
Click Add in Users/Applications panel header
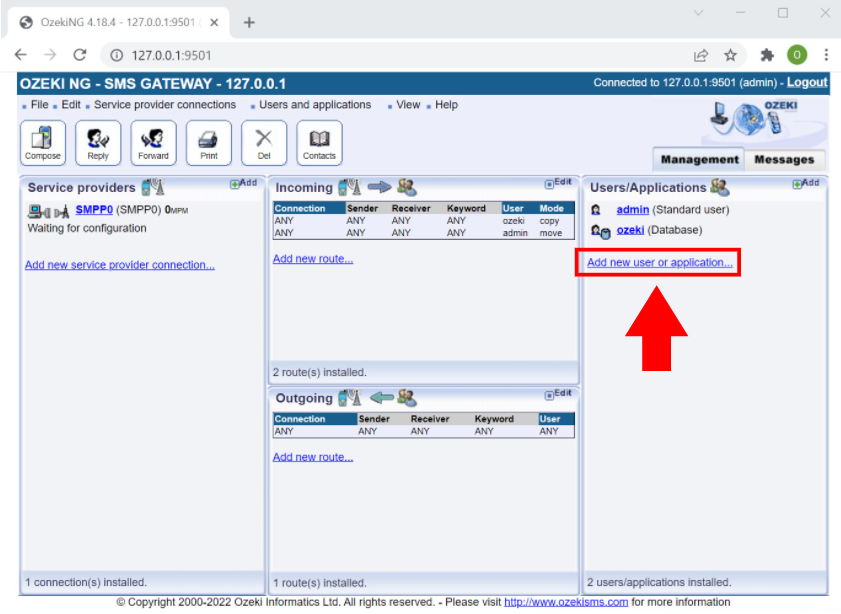(x=806, y=183)
